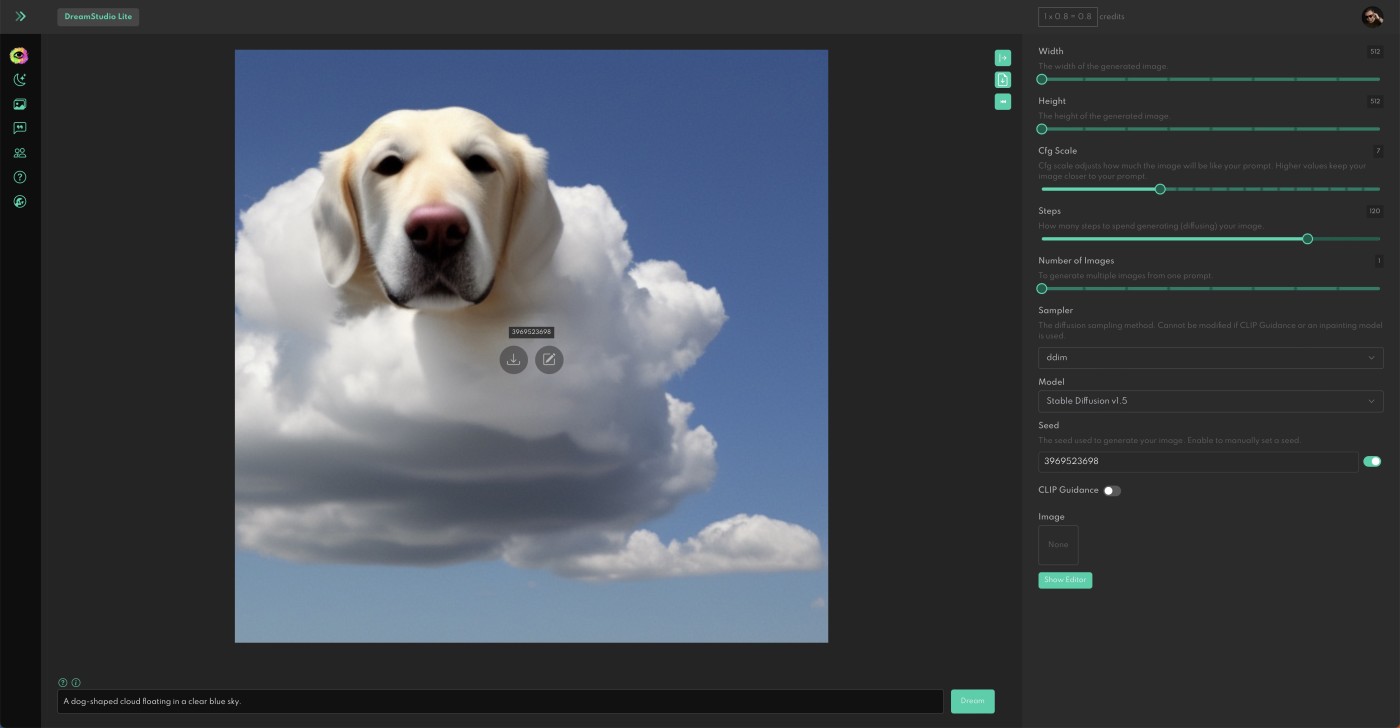Open the quote speech bubble icon

tap(20, 128)
